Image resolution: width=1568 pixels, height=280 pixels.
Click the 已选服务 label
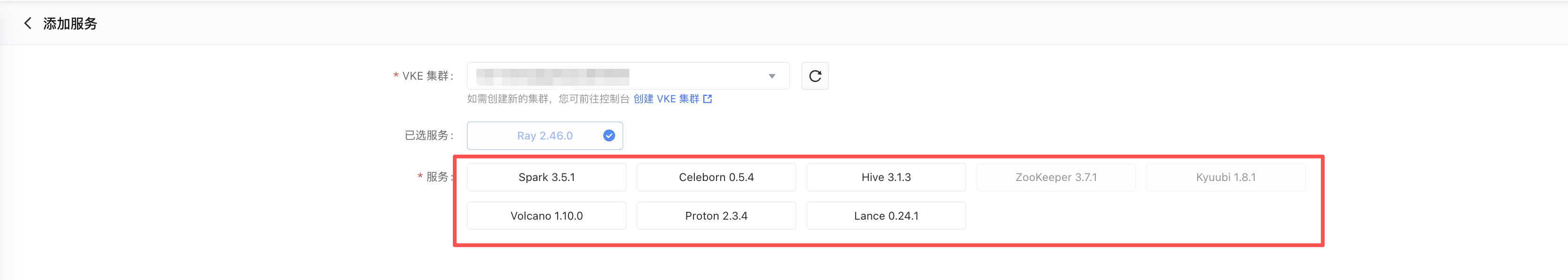point(427,136)
